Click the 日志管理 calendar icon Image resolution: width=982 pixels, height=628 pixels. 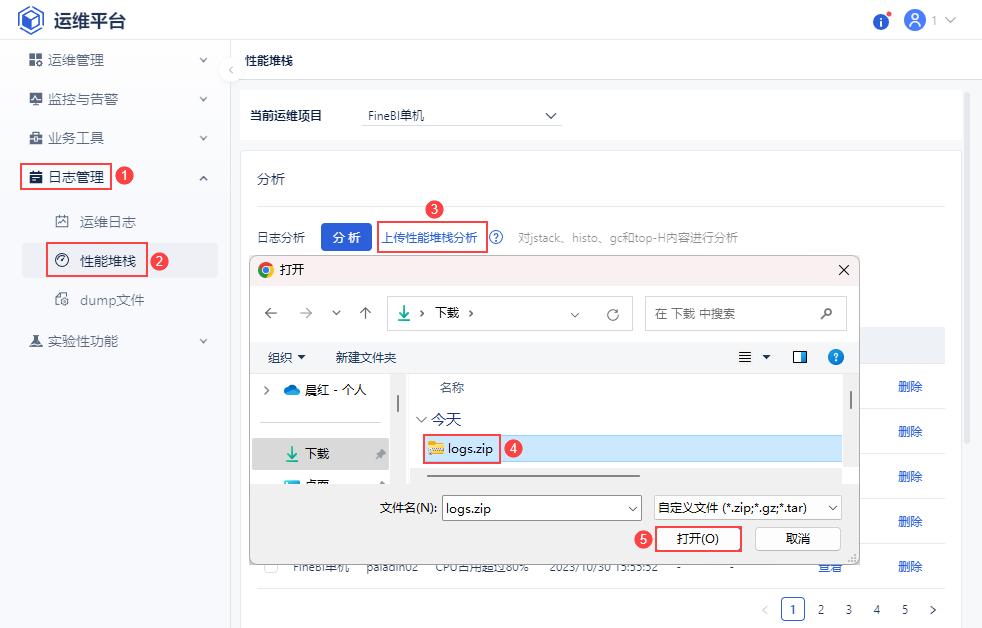36,177
